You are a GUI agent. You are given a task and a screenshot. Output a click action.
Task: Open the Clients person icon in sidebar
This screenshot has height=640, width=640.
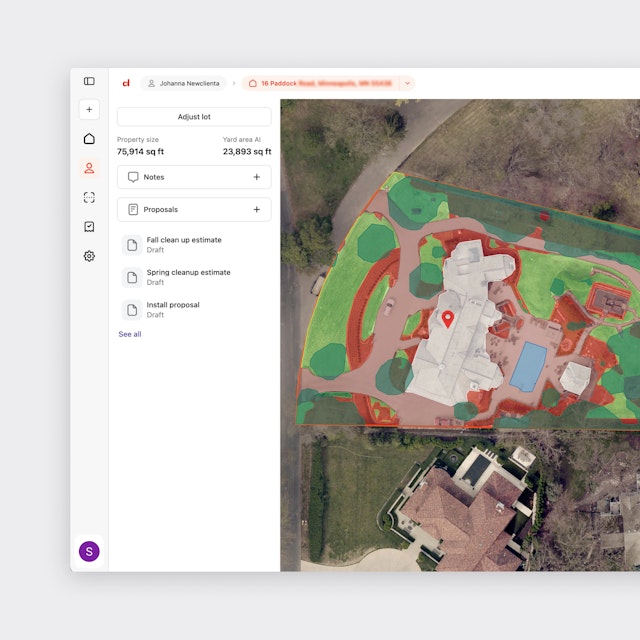(89, 168)
